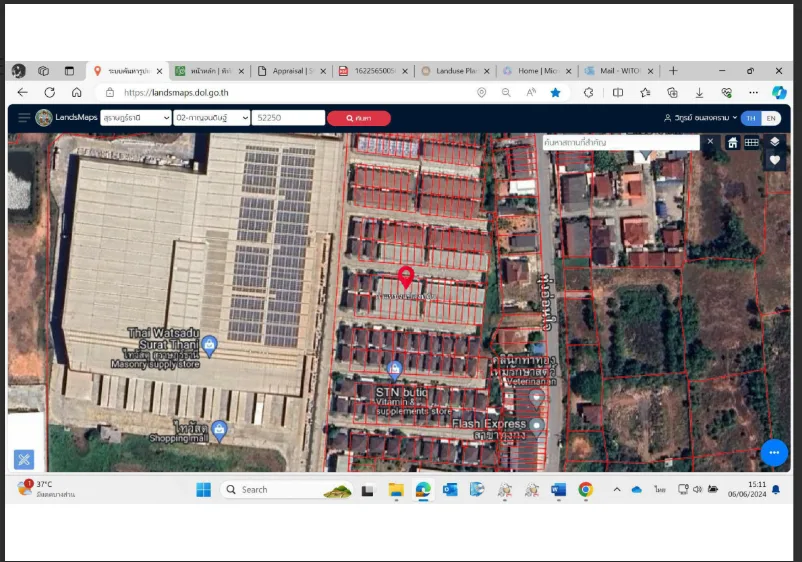Open the Copilot icon in Edge

pyautogui.click(x=779, y=93)
